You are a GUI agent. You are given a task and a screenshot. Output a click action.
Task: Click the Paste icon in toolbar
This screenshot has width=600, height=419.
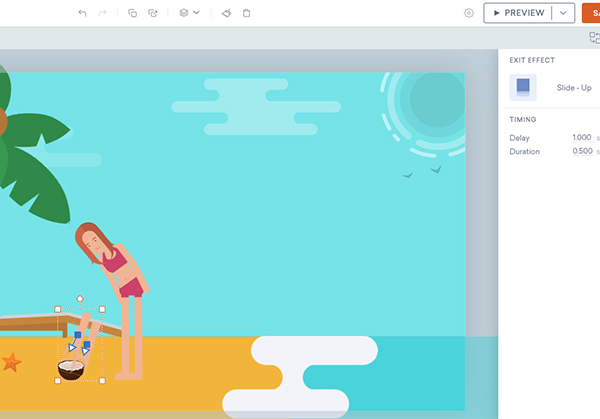153,13
